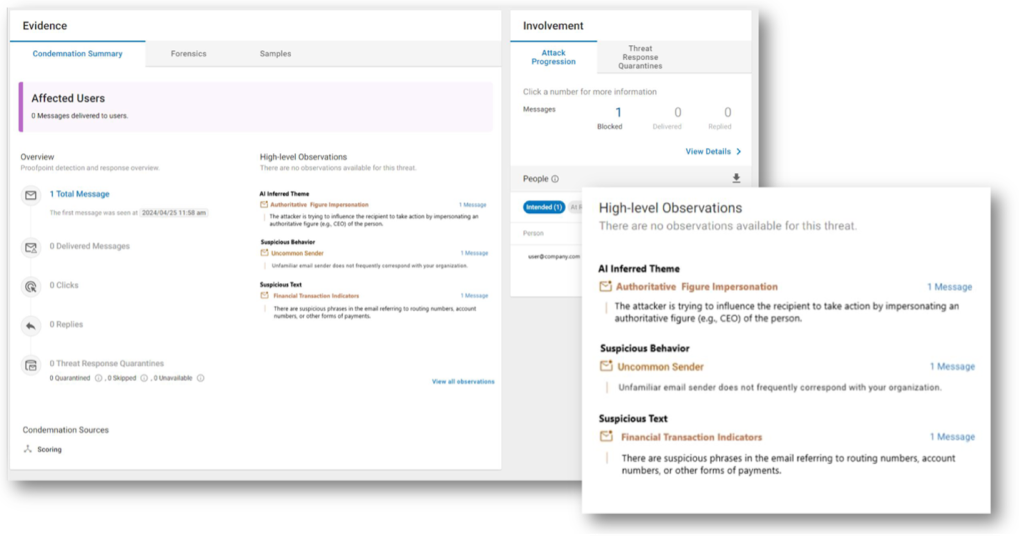
Task: Click Authoritative Figure Impersonation in enlarged panel
Action: coord(696,287)
